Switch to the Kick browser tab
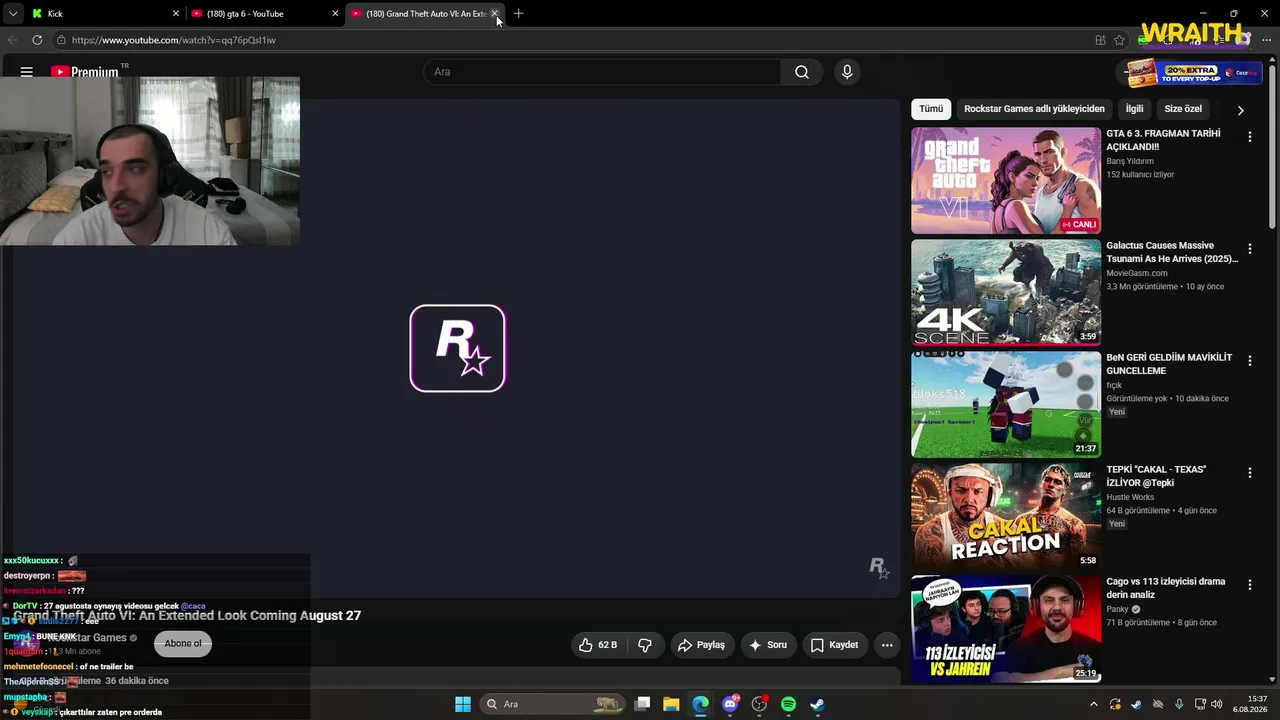 click(x=105, y=14)
